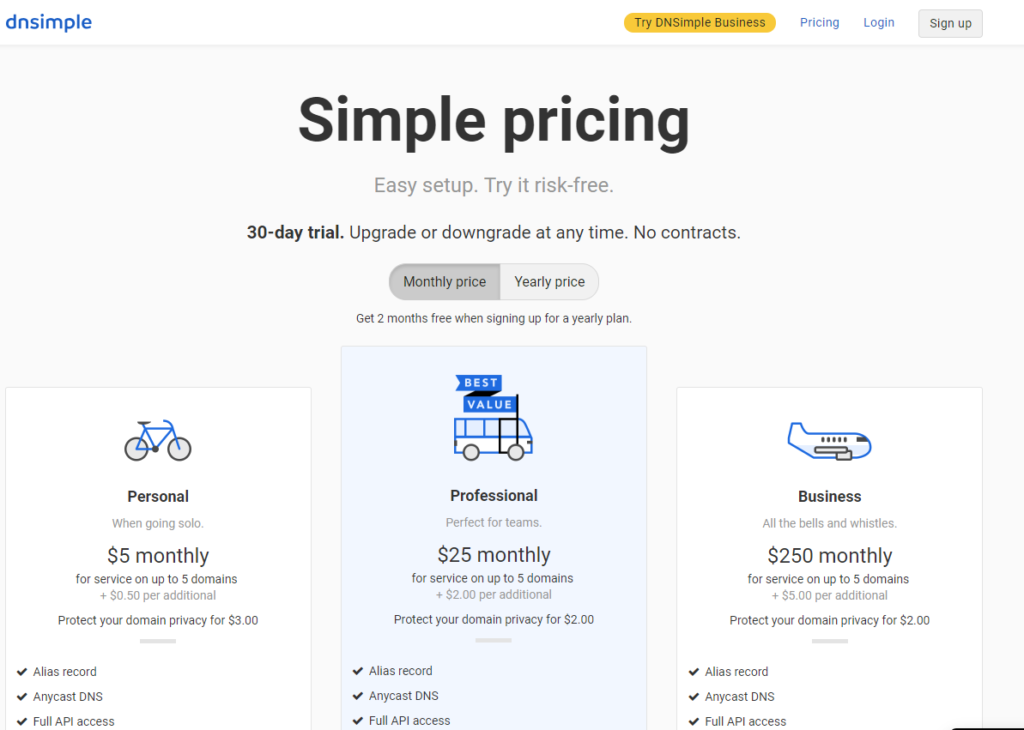
Task: Select the Business plan heading
Action: [x=829, y=496]
